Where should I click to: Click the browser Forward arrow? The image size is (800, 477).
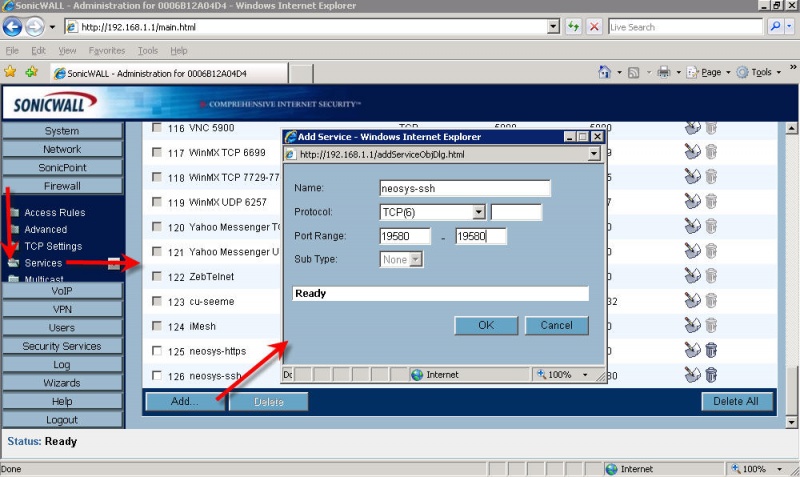[x=35, y=27]
